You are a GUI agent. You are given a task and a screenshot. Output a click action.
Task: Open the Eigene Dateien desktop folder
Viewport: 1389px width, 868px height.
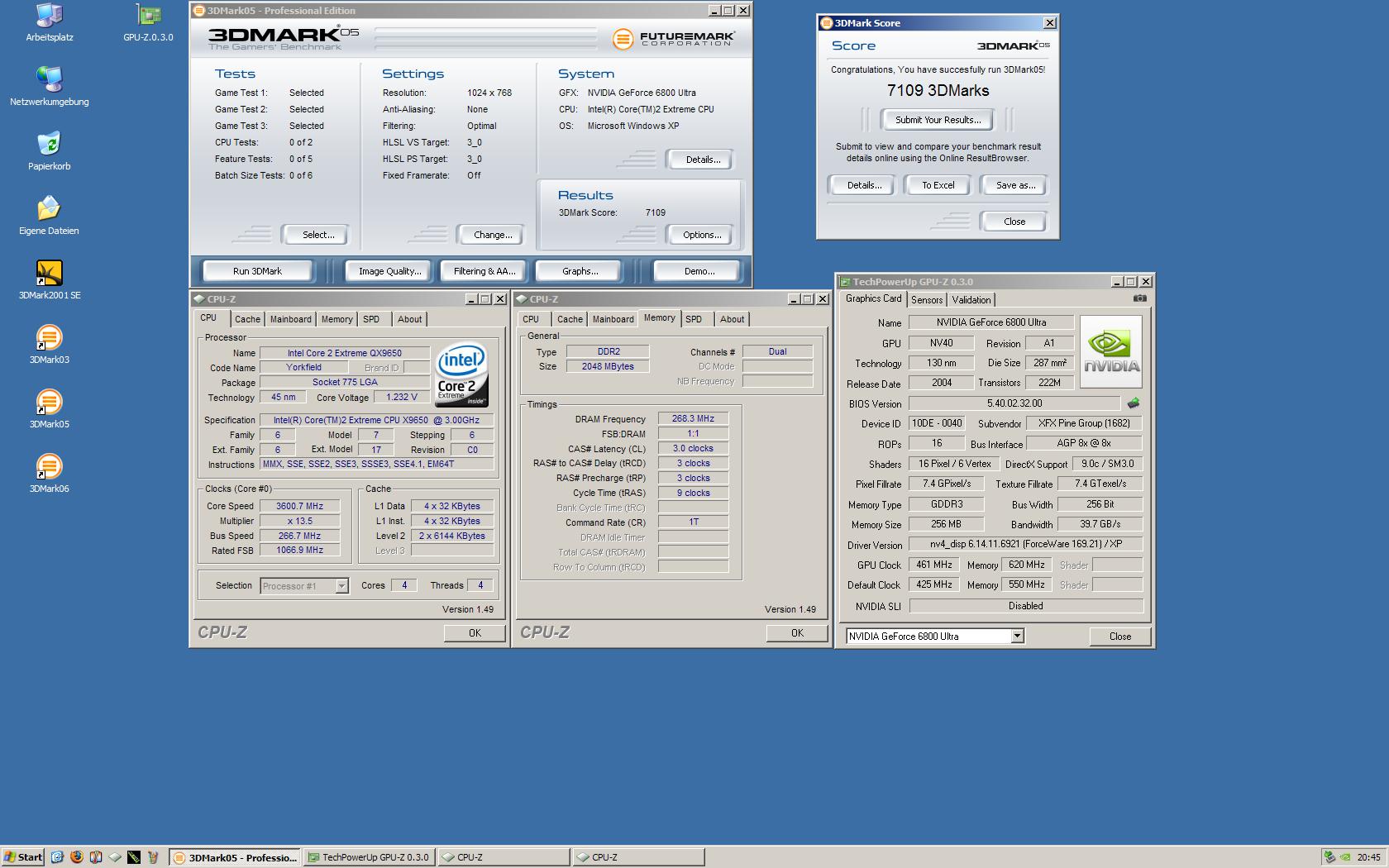[x=50, y=216]
